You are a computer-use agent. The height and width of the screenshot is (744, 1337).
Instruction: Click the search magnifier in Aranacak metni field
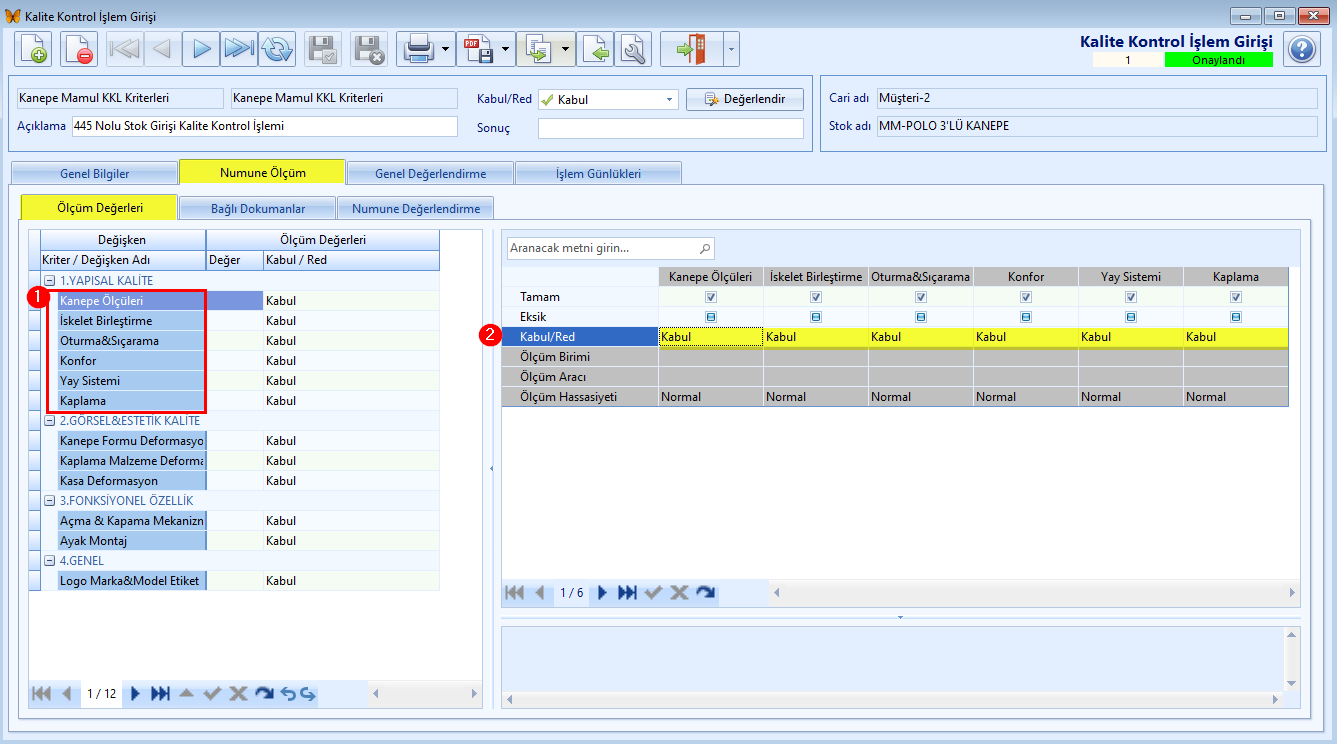pyautogui.click(x=705, y=248)
